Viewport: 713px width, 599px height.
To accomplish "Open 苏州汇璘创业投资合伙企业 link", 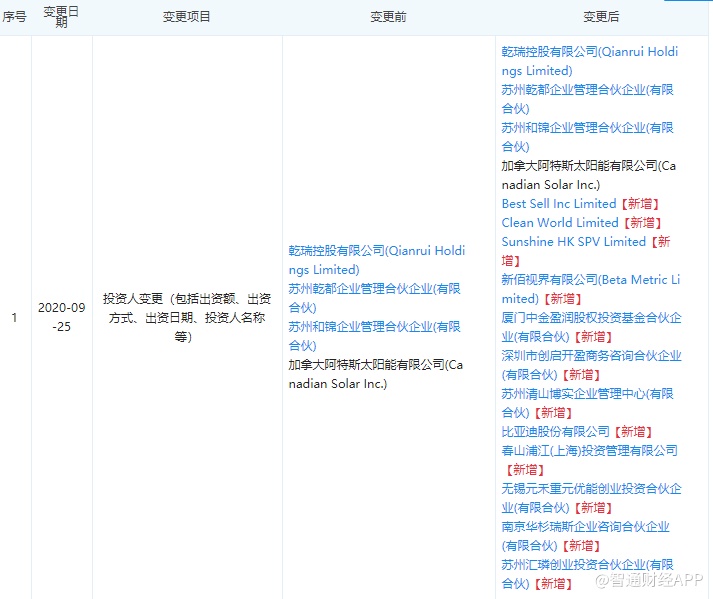I will 587,574.
